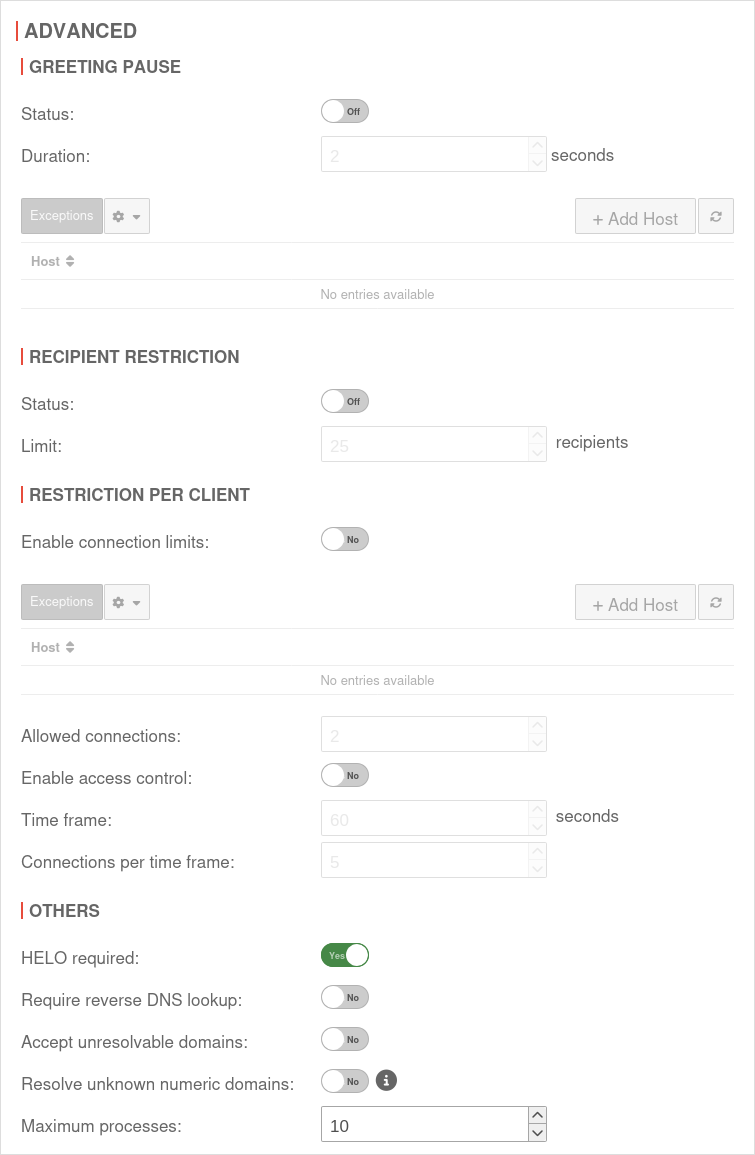Select Exceptions tab under Greeting Pause
Screen dimensions: 755x1155
coord(62,216)
